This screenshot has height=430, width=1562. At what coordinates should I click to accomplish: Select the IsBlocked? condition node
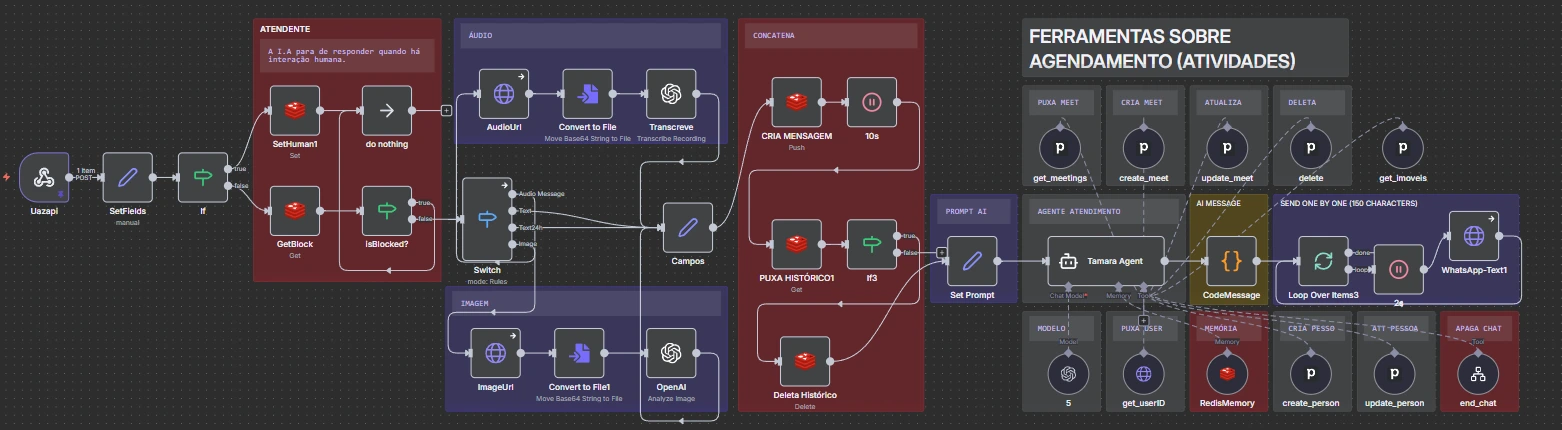(386, 211)
